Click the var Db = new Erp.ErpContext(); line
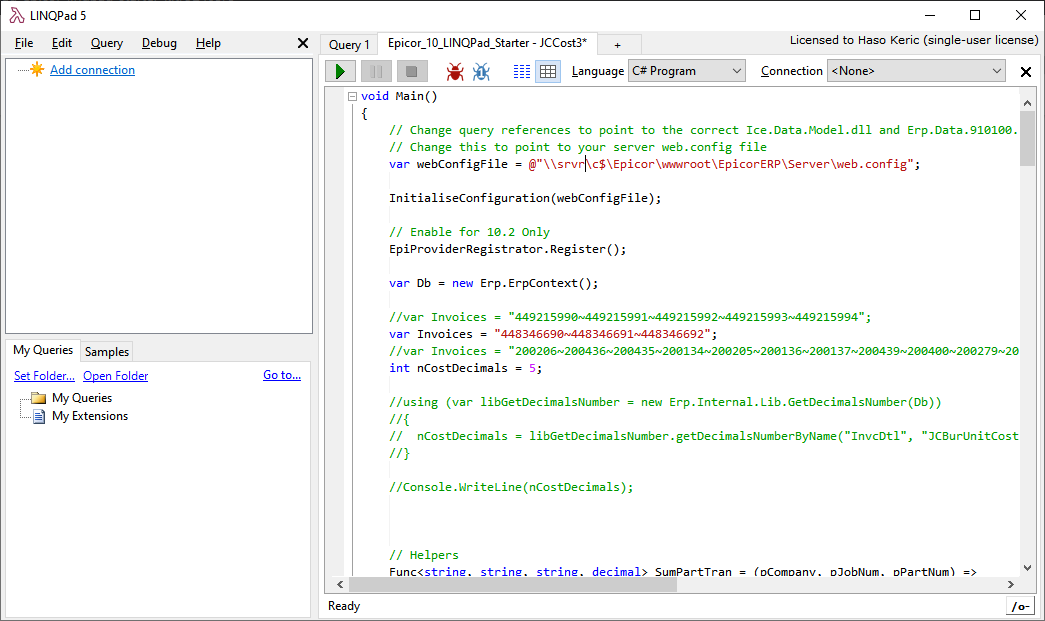1045x621 pixels. coord(494,283)
